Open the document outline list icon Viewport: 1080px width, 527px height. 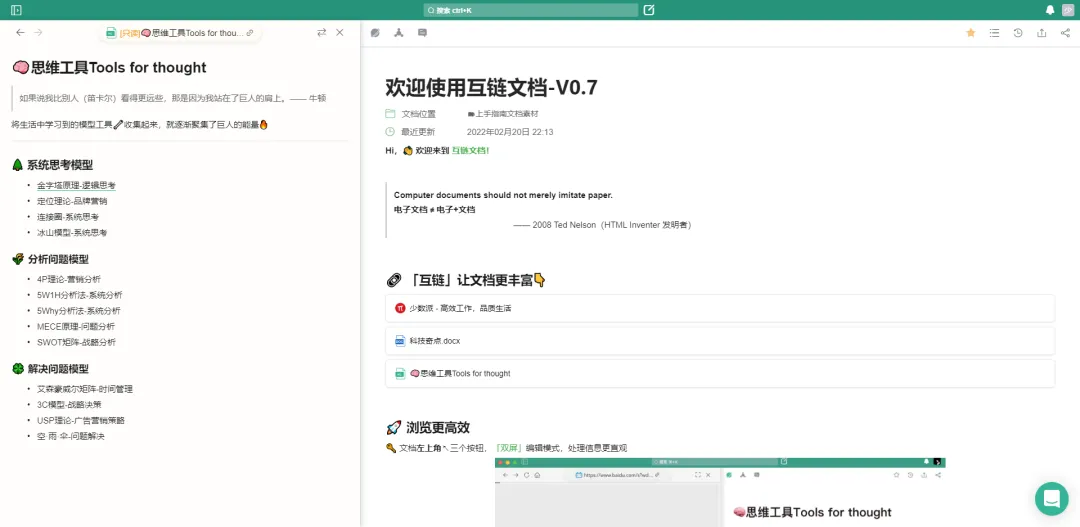[x=994, y=33]
